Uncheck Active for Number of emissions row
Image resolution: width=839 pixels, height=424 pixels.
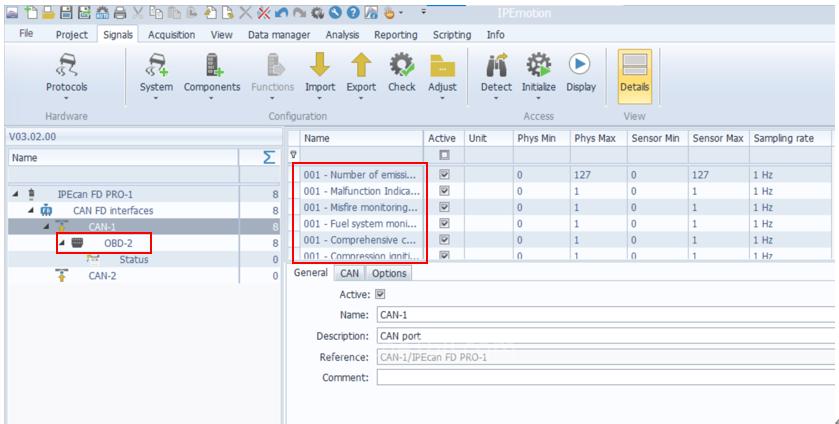pyautogui.click(x=444, y=174)
